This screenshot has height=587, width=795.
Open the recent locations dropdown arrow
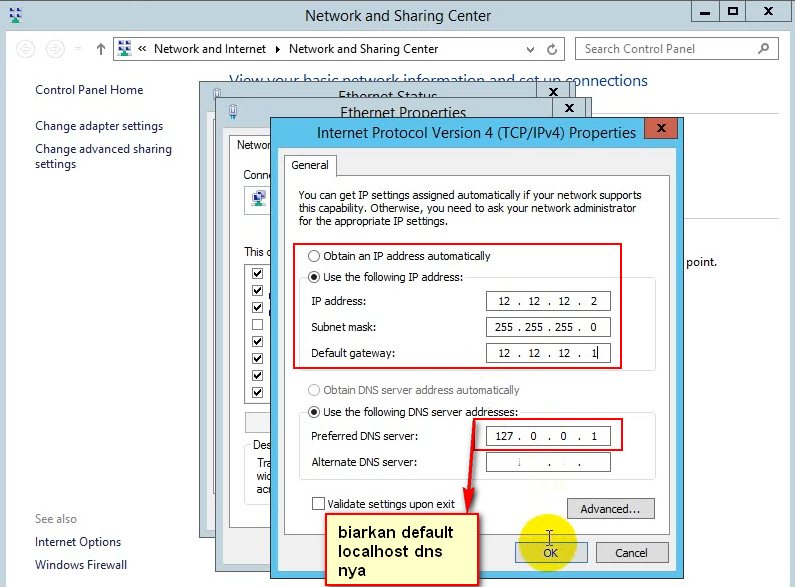(78, 49)
